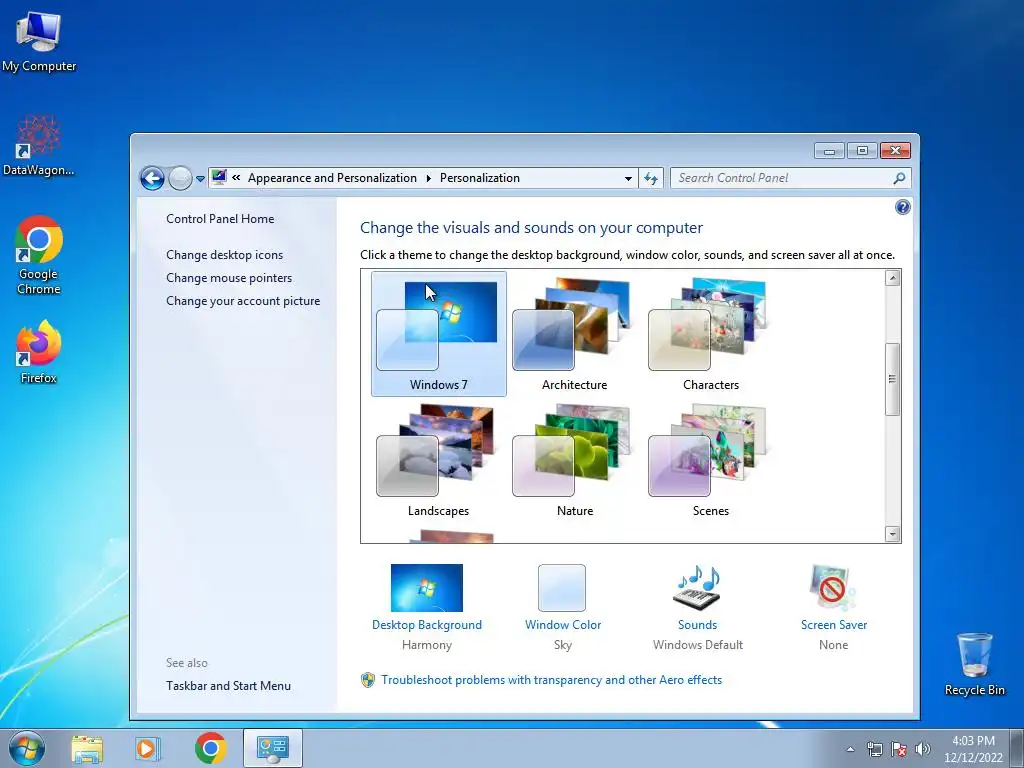Click the shield icon beside Troubleshoot link
Viewport: 1024px width, 768px height.
[x=368, y=680]
